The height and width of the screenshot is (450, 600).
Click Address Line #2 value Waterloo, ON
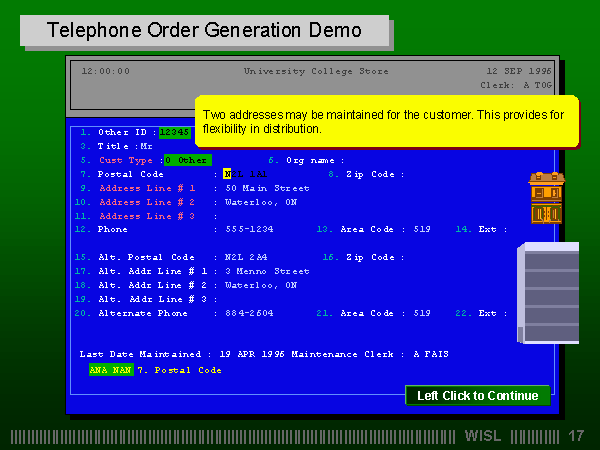261,202
